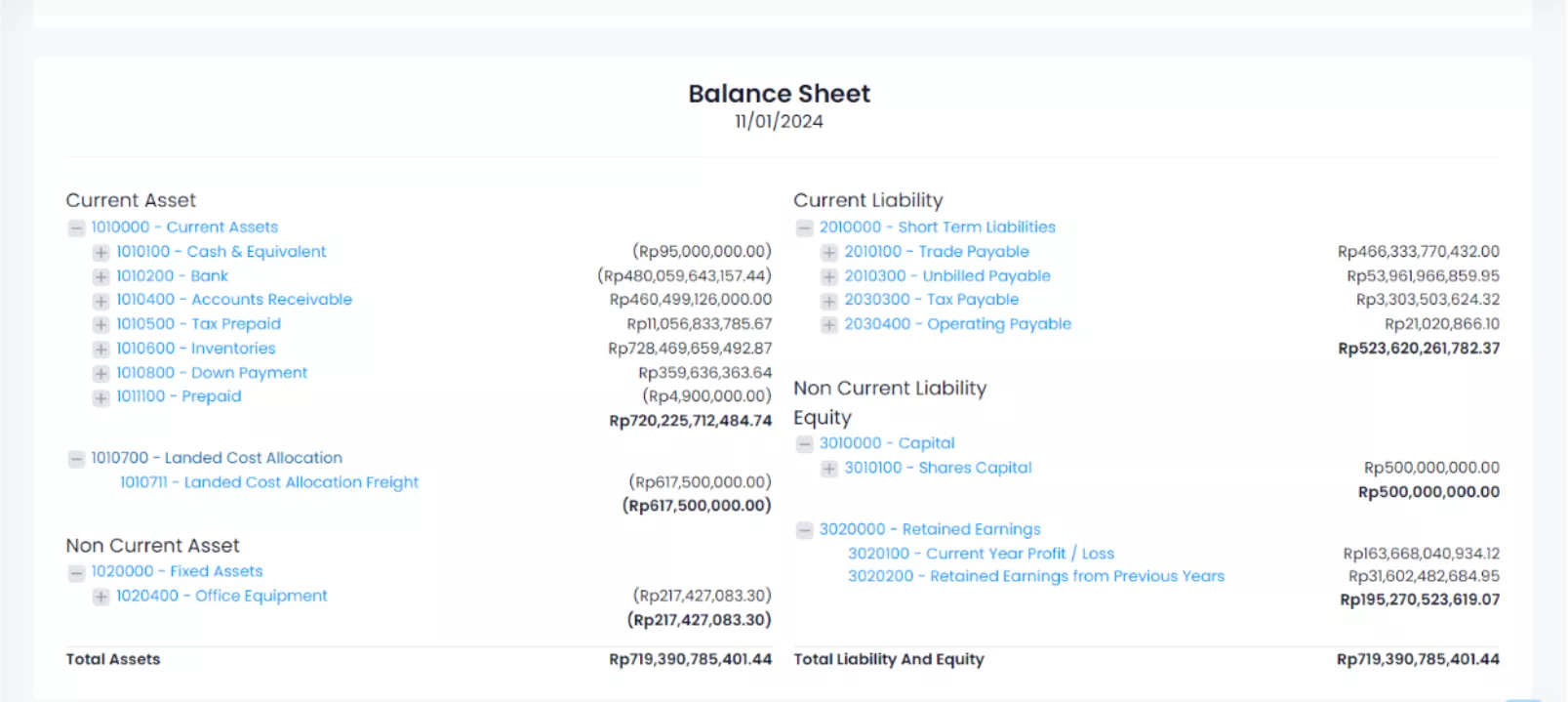Open the Operating Payable account link
The image size is (1568, 702).
[x=957, y=324]
